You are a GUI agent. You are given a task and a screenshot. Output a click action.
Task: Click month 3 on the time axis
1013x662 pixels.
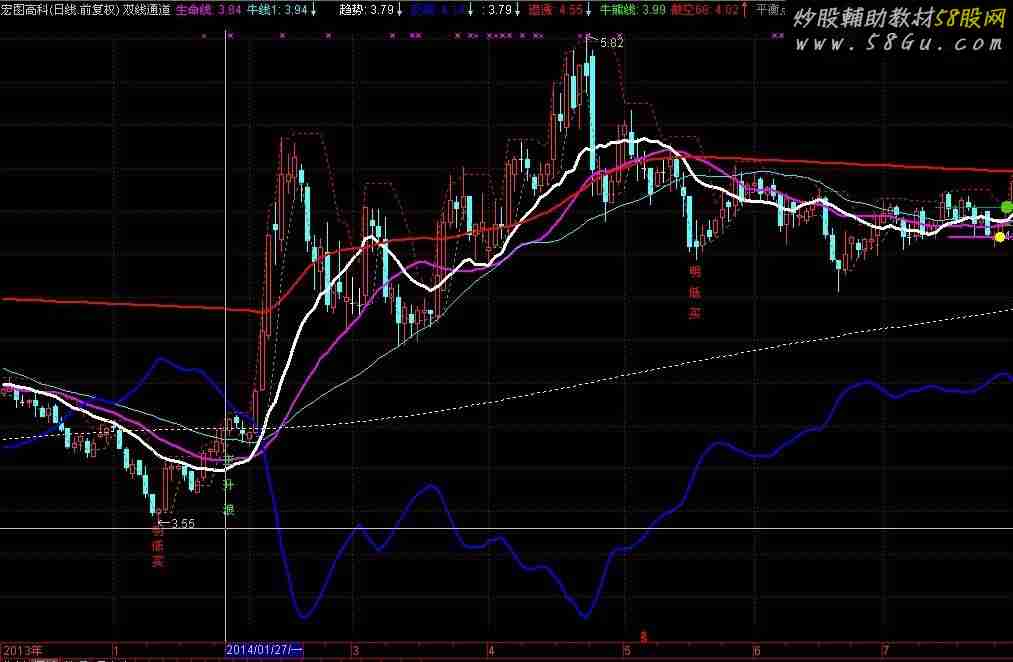(x=355, y=650)
